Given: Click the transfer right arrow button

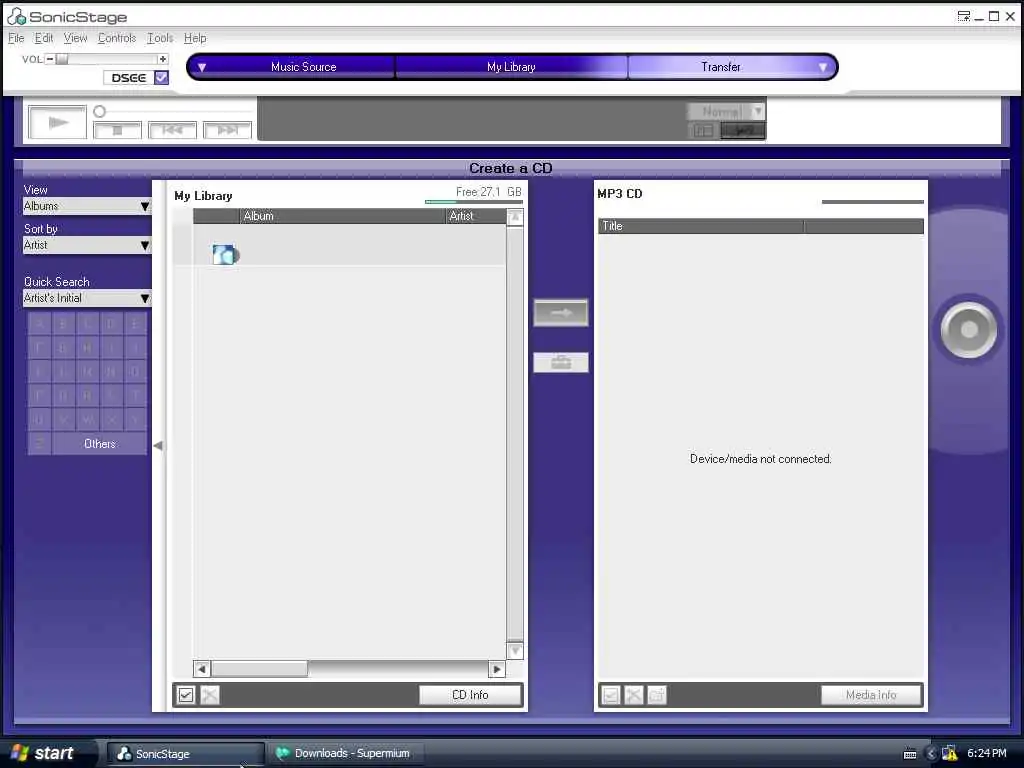Looking at the screenshot, I should [x=561, y=313].
